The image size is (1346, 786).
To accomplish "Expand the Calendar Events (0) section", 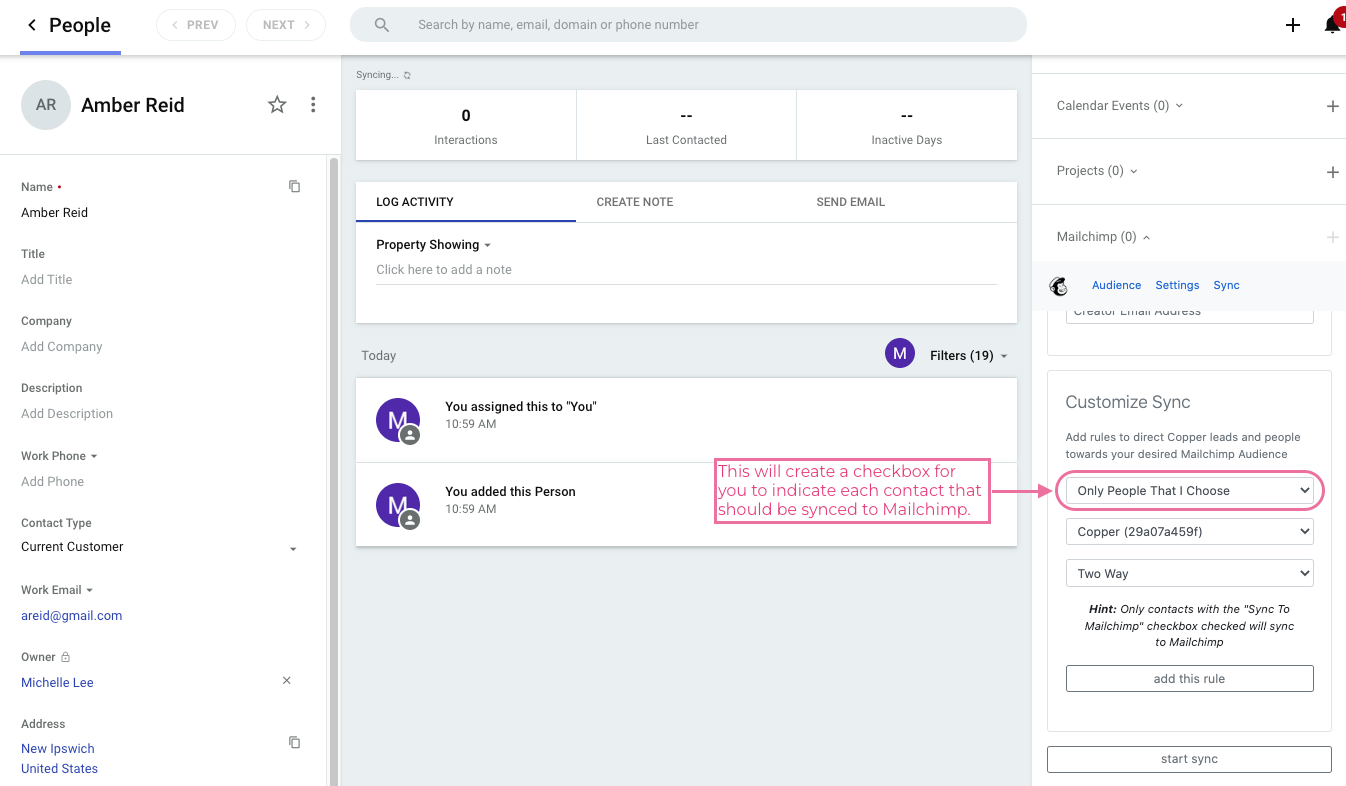I will click(1120, 106).
